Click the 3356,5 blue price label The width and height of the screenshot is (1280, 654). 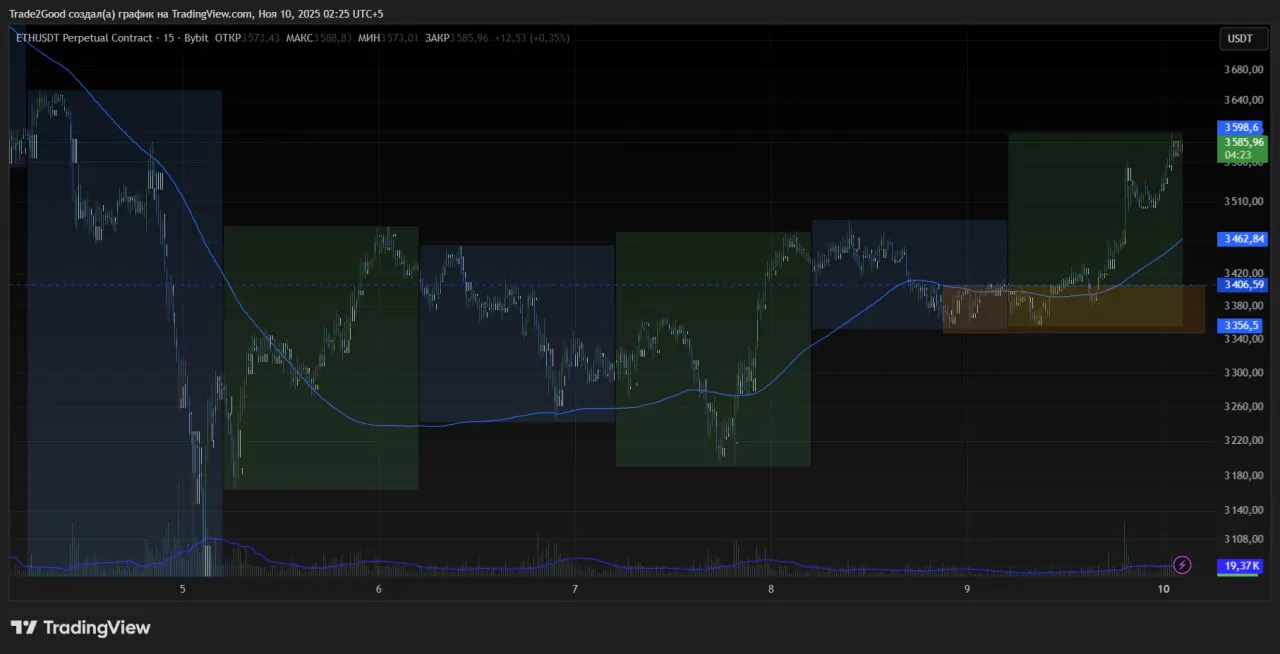1241,326
